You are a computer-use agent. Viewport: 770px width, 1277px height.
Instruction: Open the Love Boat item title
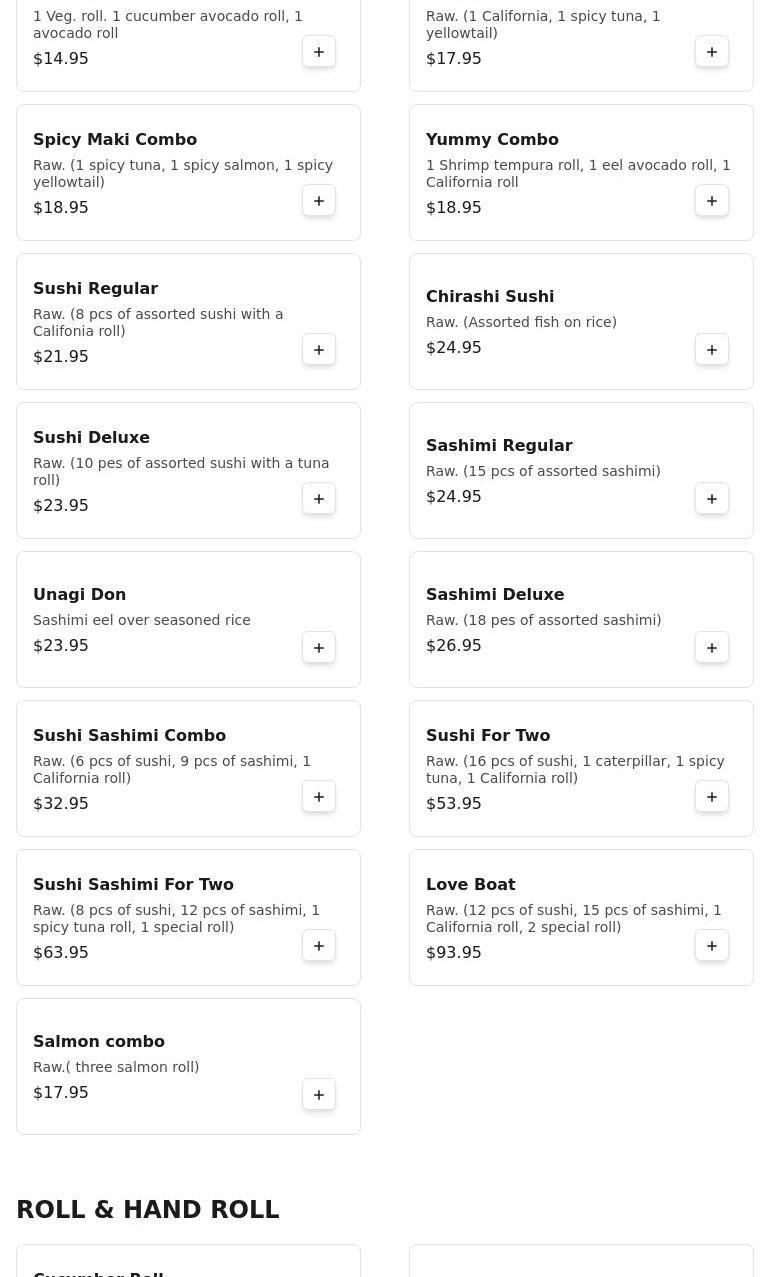point(470,884)
